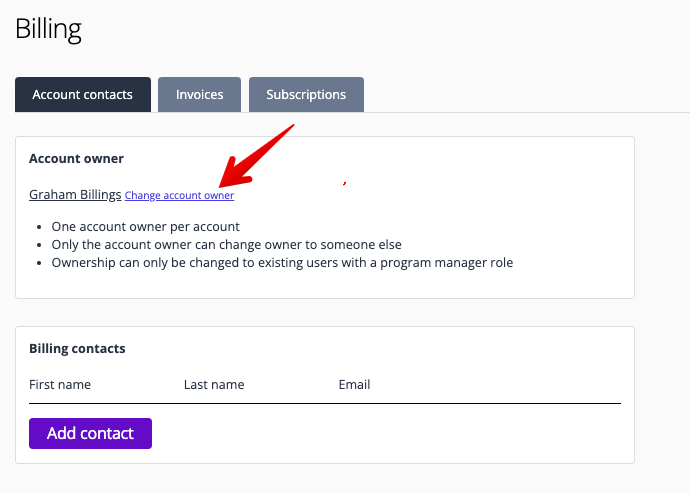Select the text 'One account owner per account'

146,227
